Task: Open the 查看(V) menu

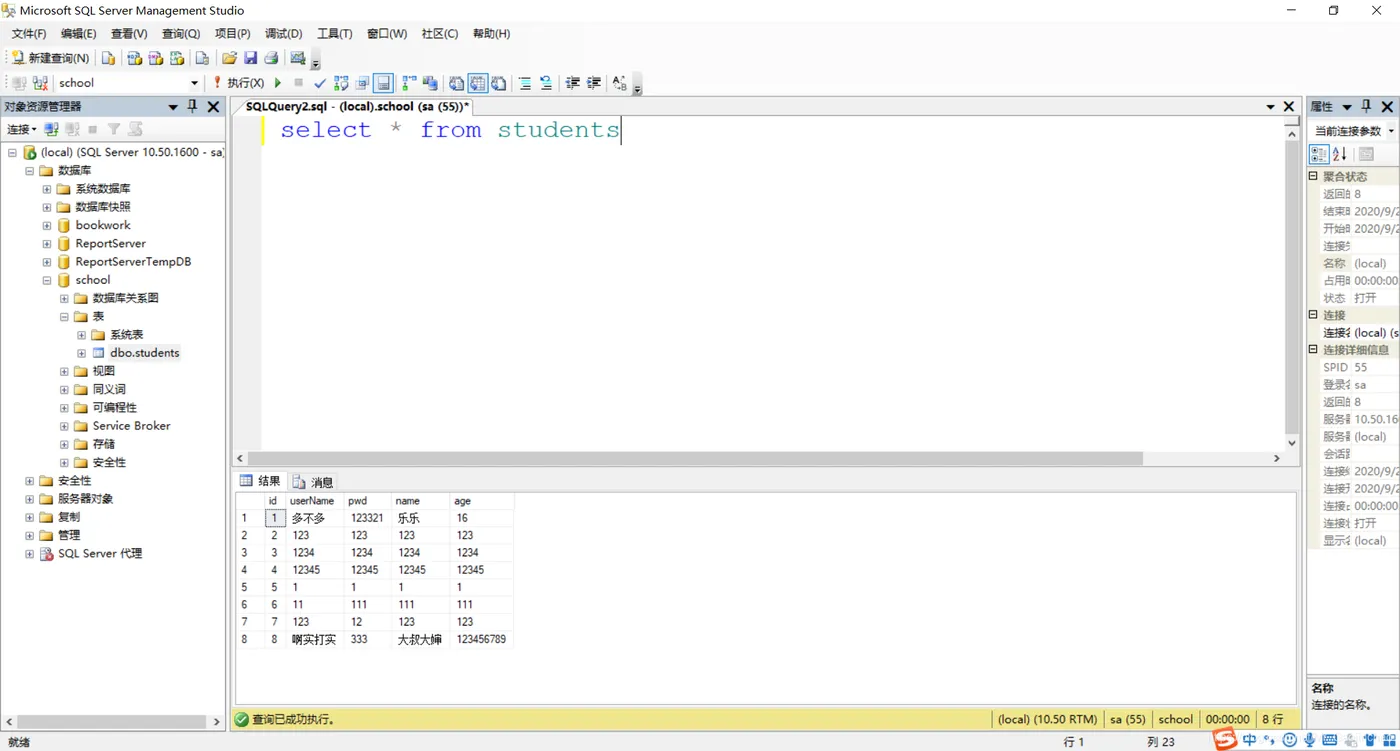Action: pyautogui.click(x=129, y=33)
